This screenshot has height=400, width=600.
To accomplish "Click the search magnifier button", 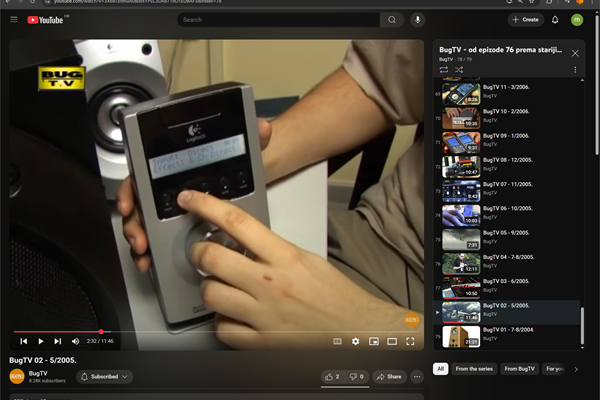I will (392, 19).
